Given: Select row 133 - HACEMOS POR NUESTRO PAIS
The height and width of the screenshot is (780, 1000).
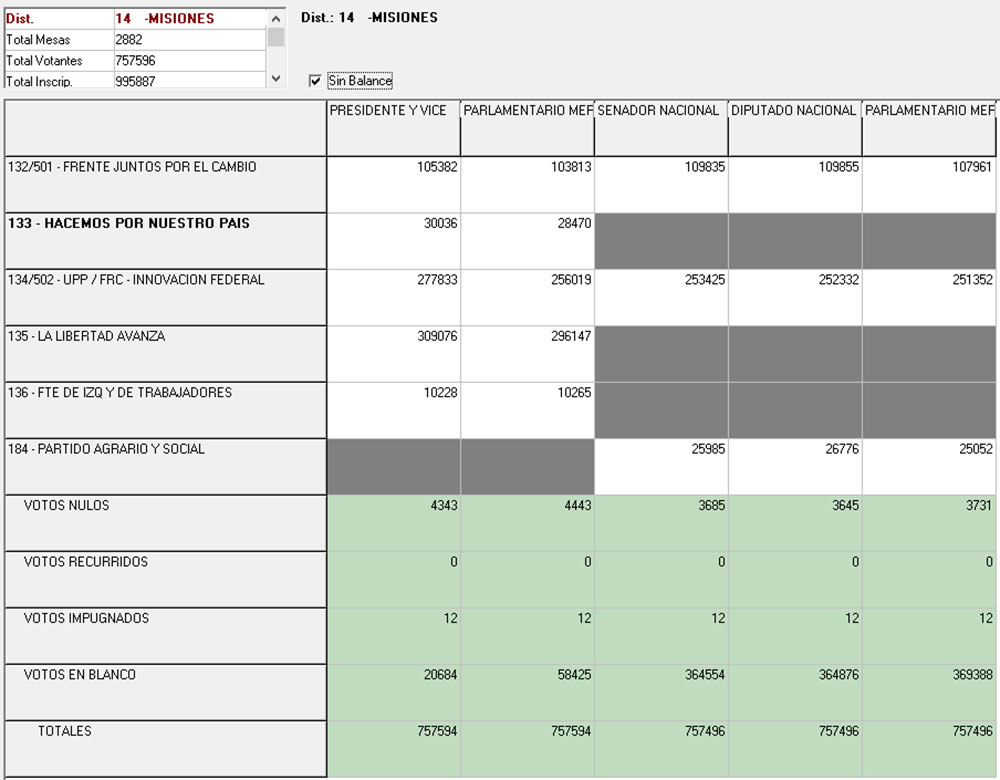Looking at the screenshot, I should [x=165, y=240].
